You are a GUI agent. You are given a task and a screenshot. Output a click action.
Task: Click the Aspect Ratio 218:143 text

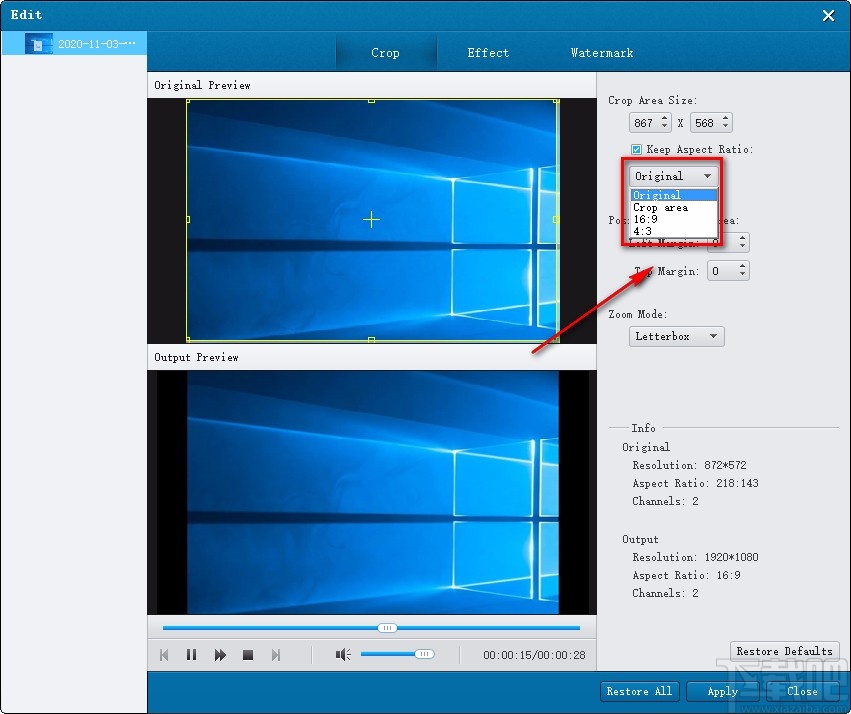click(695, 483)
